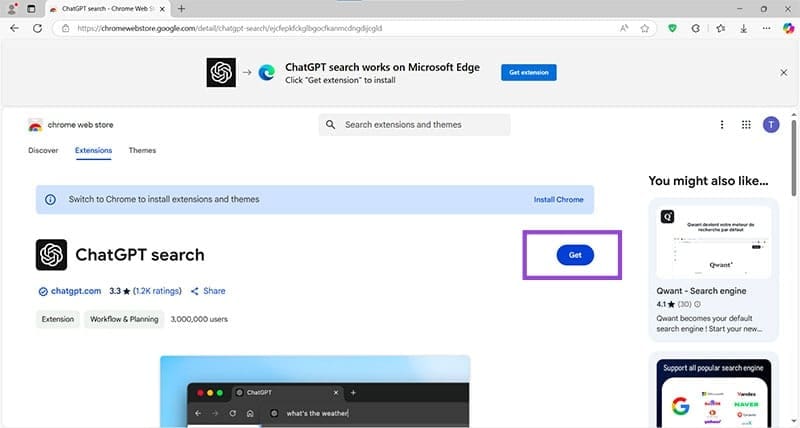Open a new tab with the plus button
Image resolution: width=800 pixels, height=428 pixels.
pyautogui.click(x=181, y=9)
